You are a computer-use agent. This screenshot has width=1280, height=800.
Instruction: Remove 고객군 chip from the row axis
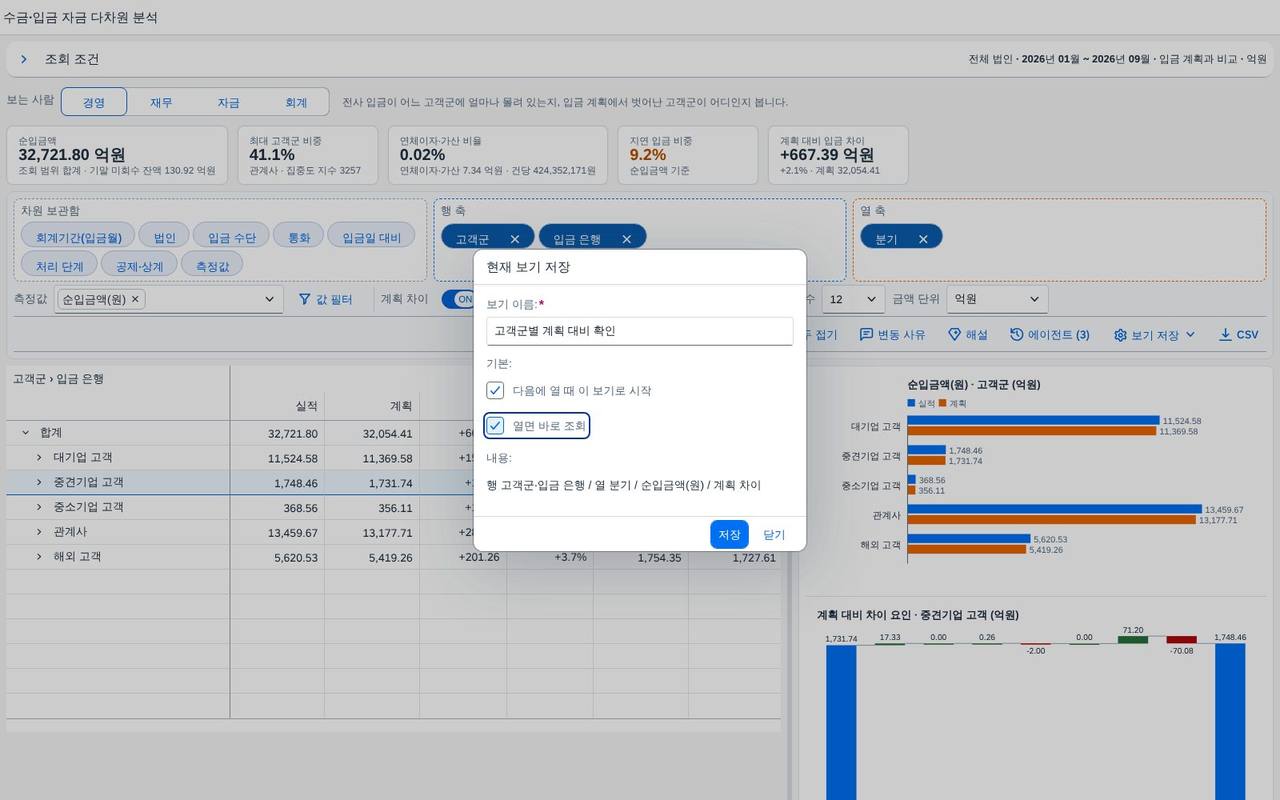click(515, 239)
